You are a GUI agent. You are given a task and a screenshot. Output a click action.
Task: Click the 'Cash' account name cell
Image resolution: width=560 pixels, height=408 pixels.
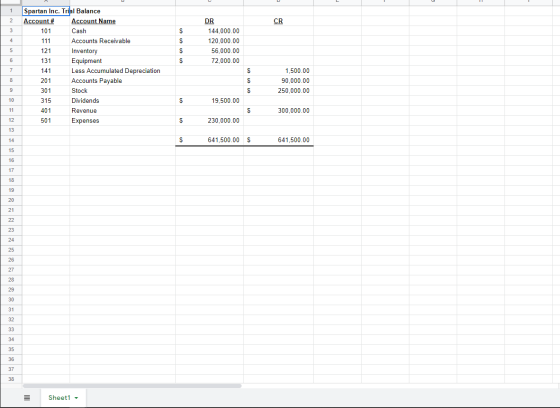click(122, 31)
